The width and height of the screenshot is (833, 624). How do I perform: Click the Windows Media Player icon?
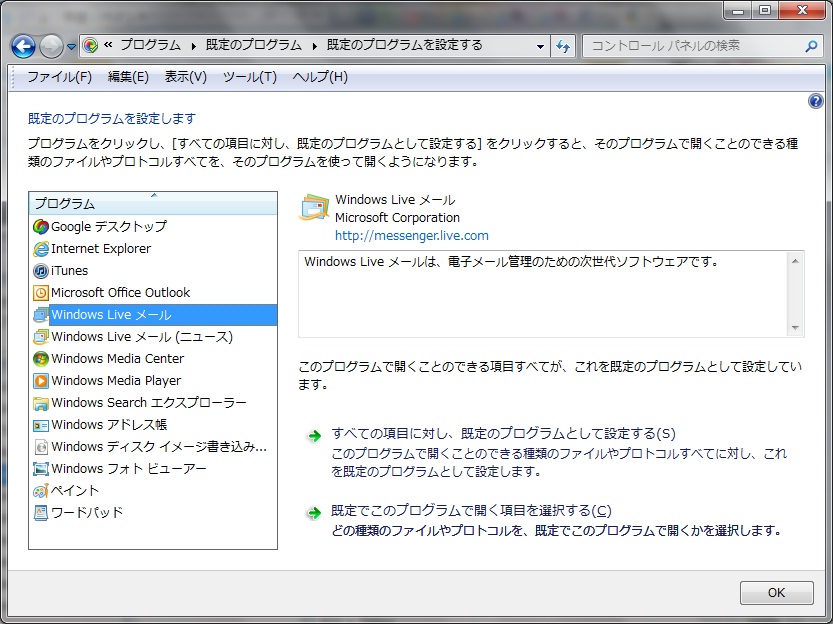[x=40, y=381]
